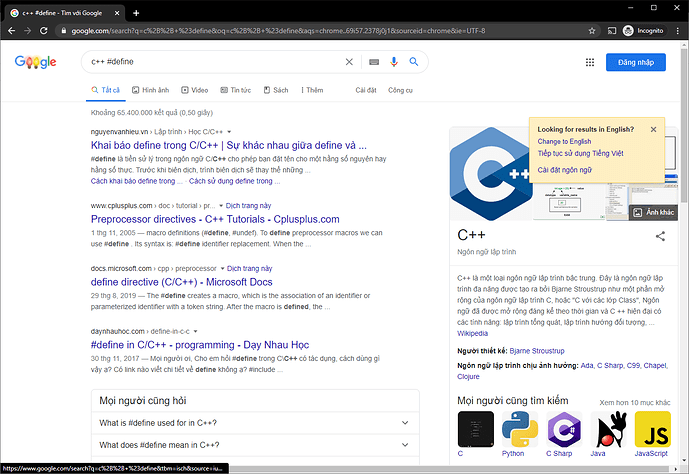Switch to the Hình ảnh tab

click(x=149, y=90)
